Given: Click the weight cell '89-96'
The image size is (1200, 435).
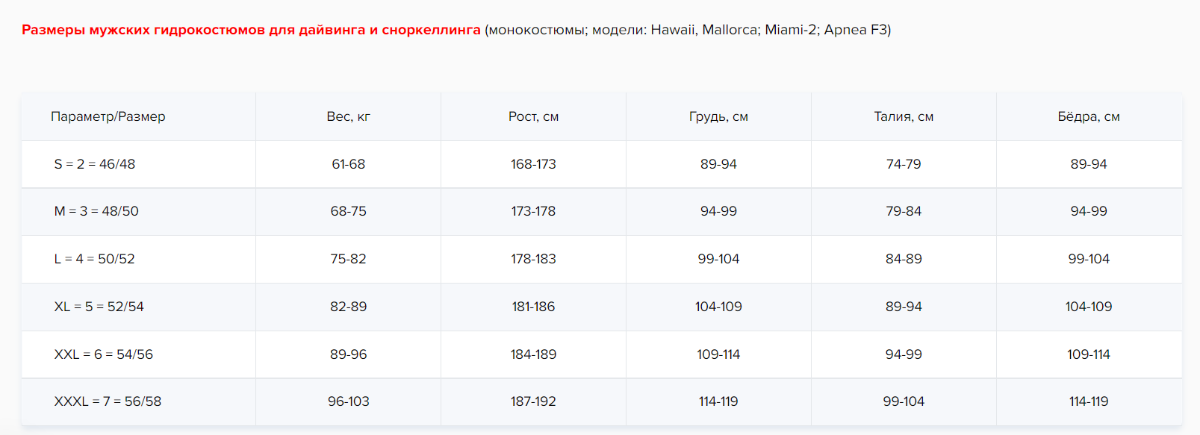Looking at the screenshot, I should tap(348, 354).
